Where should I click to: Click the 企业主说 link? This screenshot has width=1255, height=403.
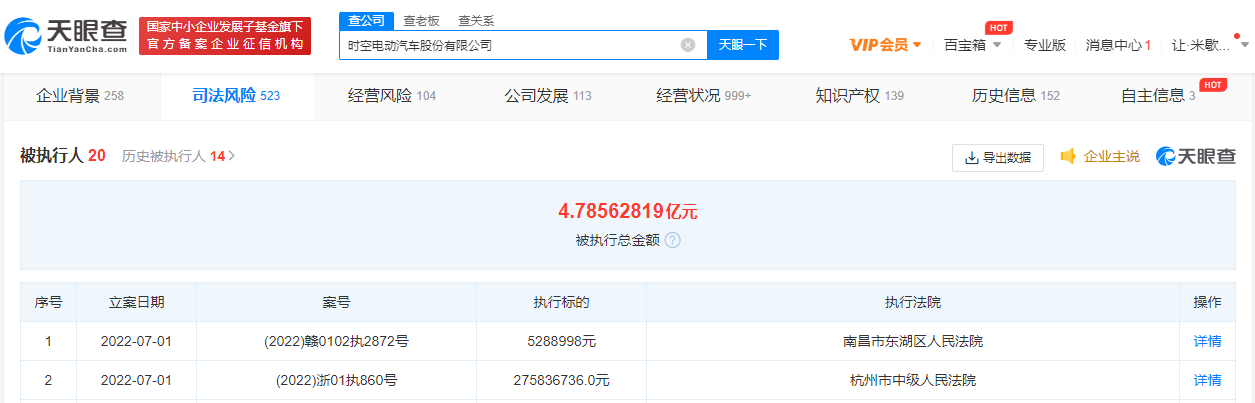pos(1111,156)
